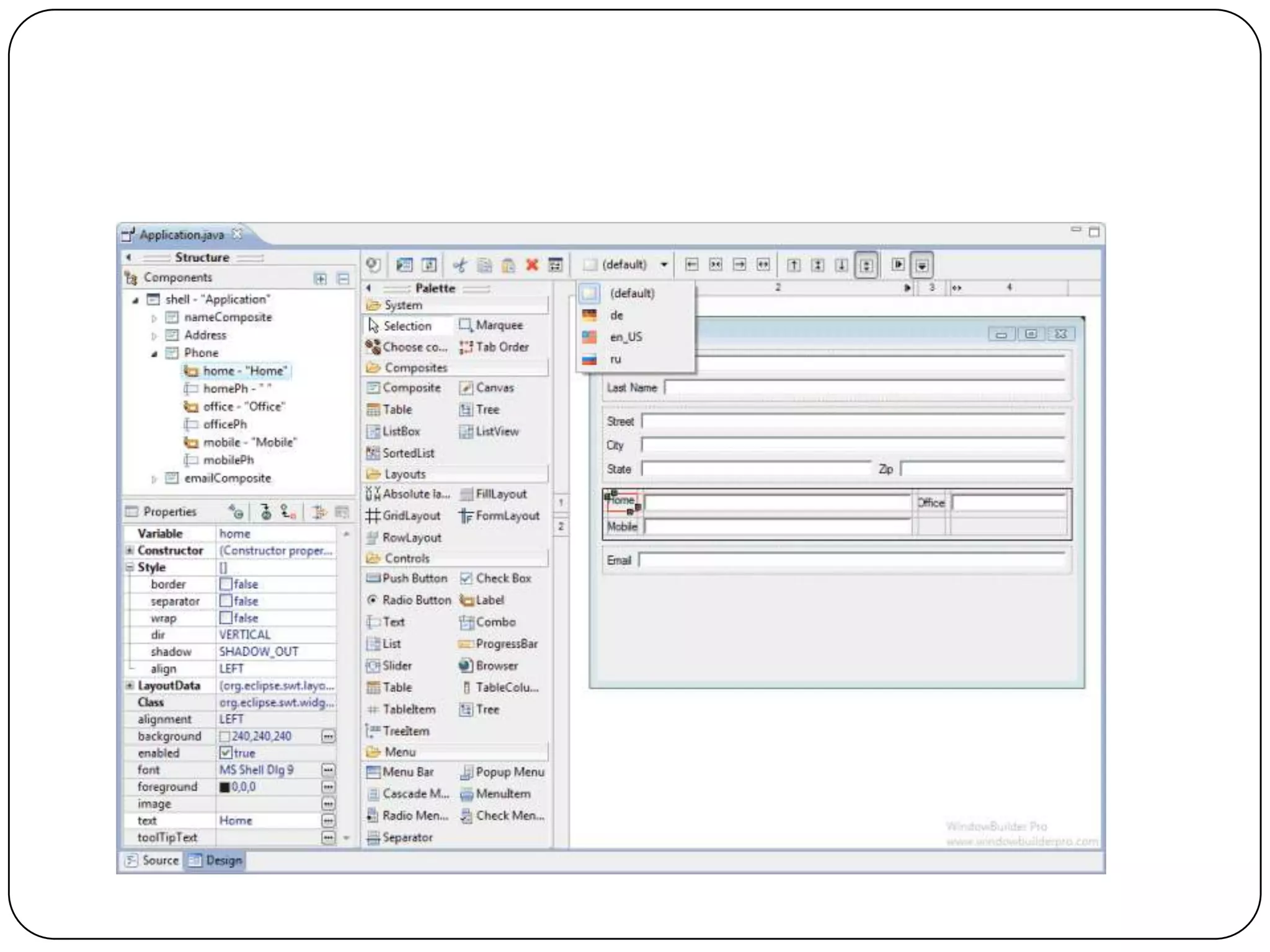The width and height of the screenshot is (1270, 952).
Task: Open the font property ellipsis button
Action: 328,770
